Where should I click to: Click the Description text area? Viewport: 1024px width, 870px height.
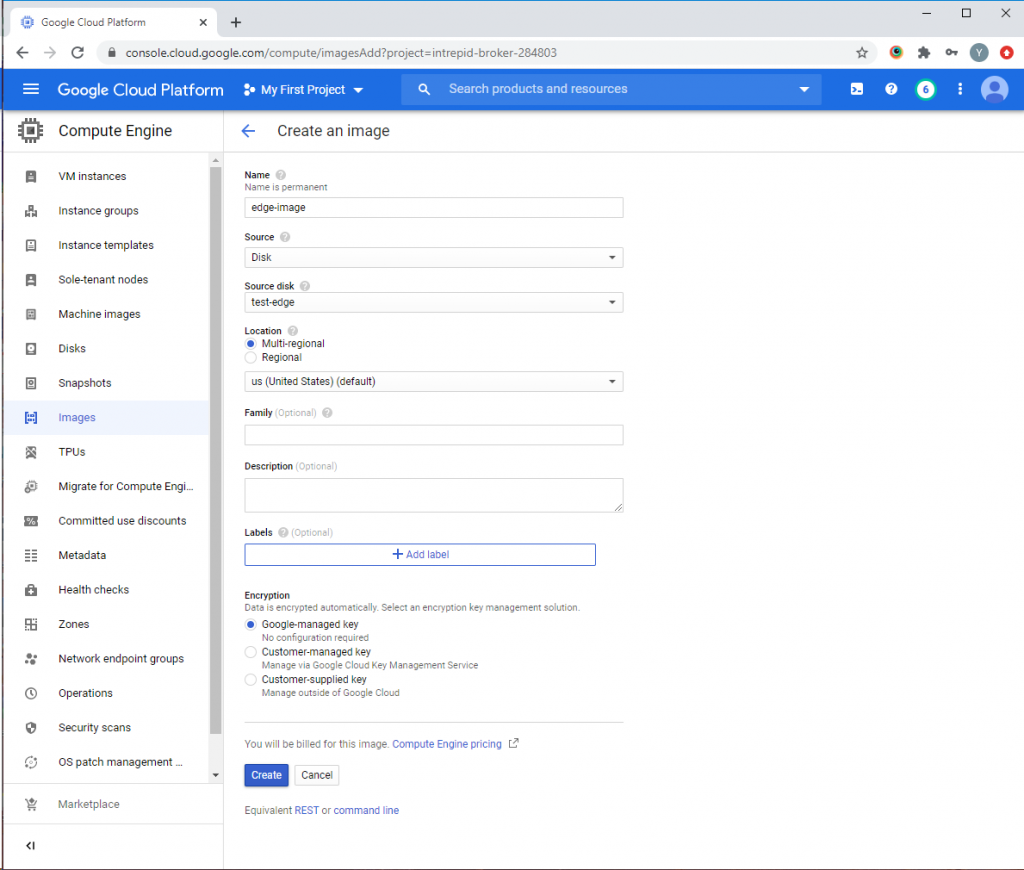coord(434,495)
